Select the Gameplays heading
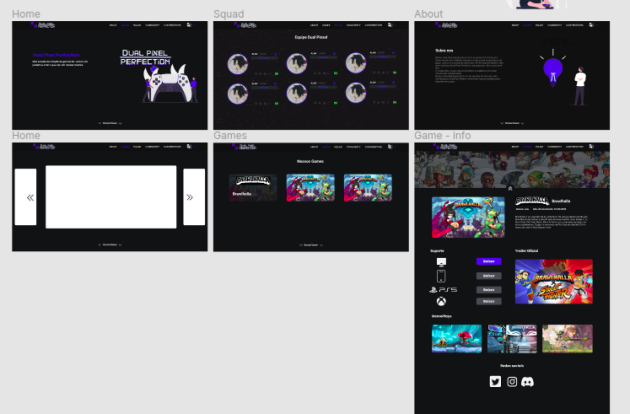The image size is (630, 414). pos(442,316)
